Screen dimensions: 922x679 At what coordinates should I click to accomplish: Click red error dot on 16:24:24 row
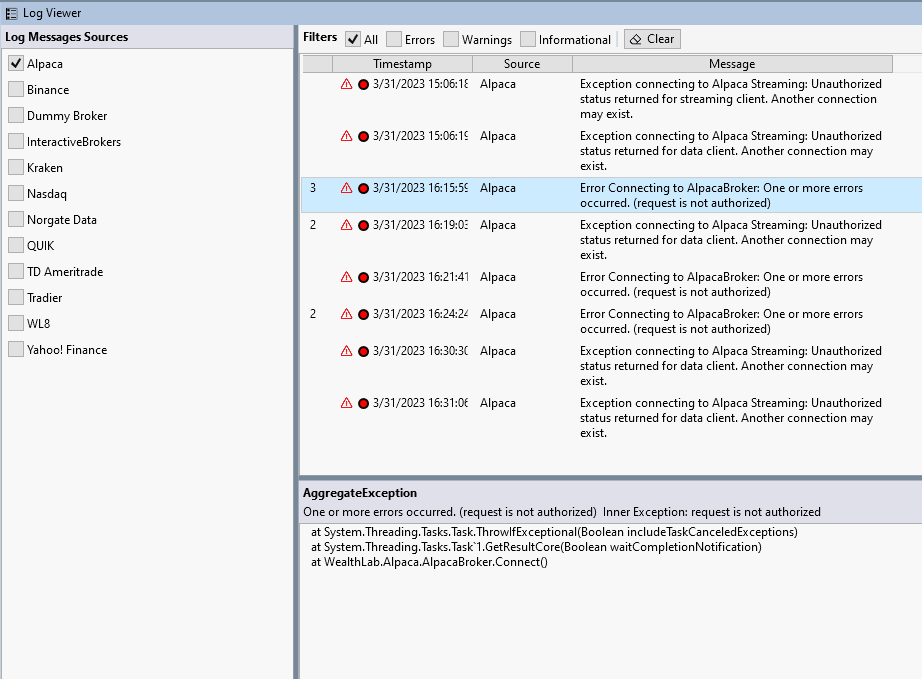coord(363,315)
